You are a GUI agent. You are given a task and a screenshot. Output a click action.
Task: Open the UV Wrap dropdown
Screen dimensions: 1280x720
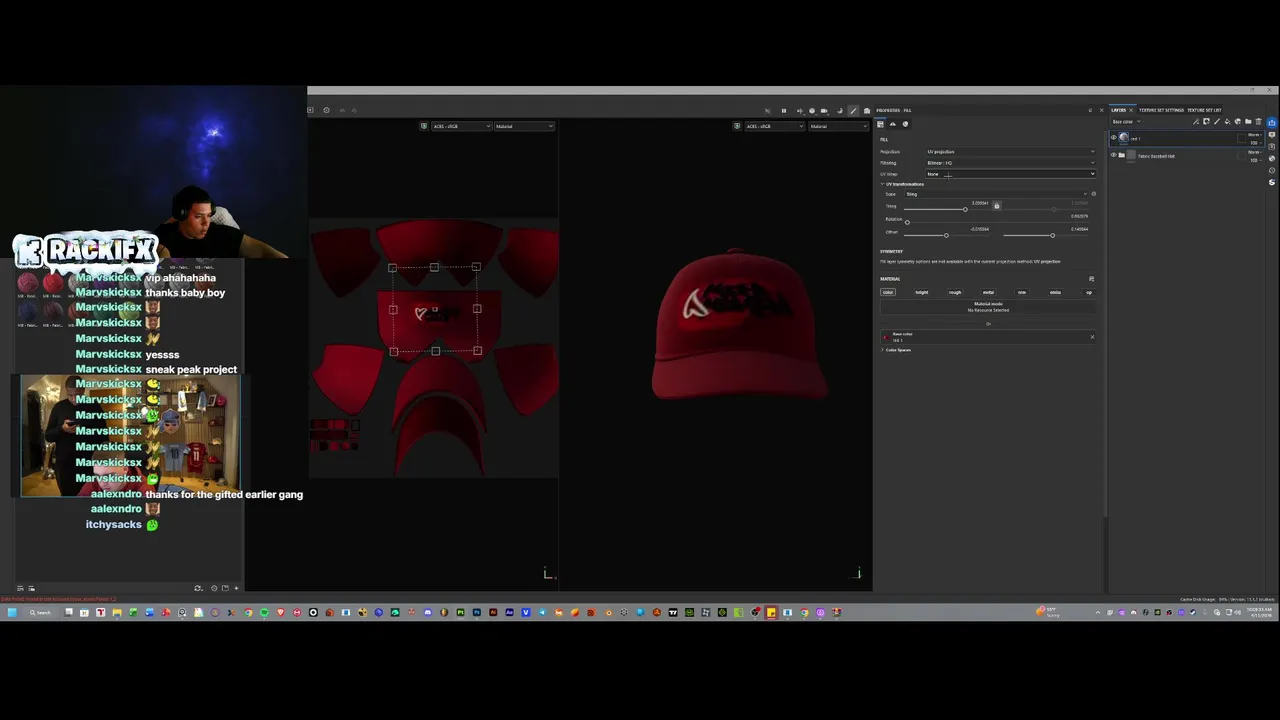pos(1010,174)
